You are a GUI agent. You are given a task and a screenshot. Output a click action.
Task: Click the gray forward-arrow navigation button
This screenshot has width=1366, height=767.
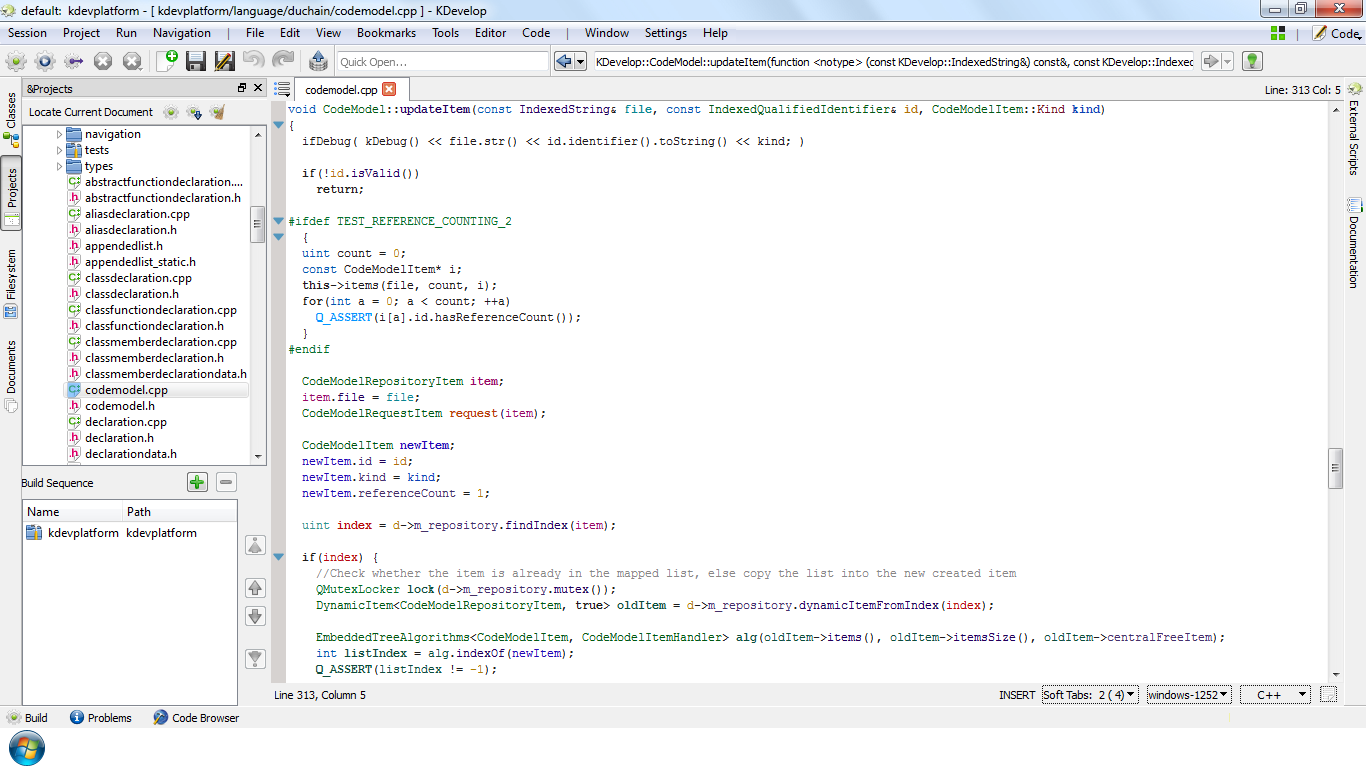coord(1211,61)
